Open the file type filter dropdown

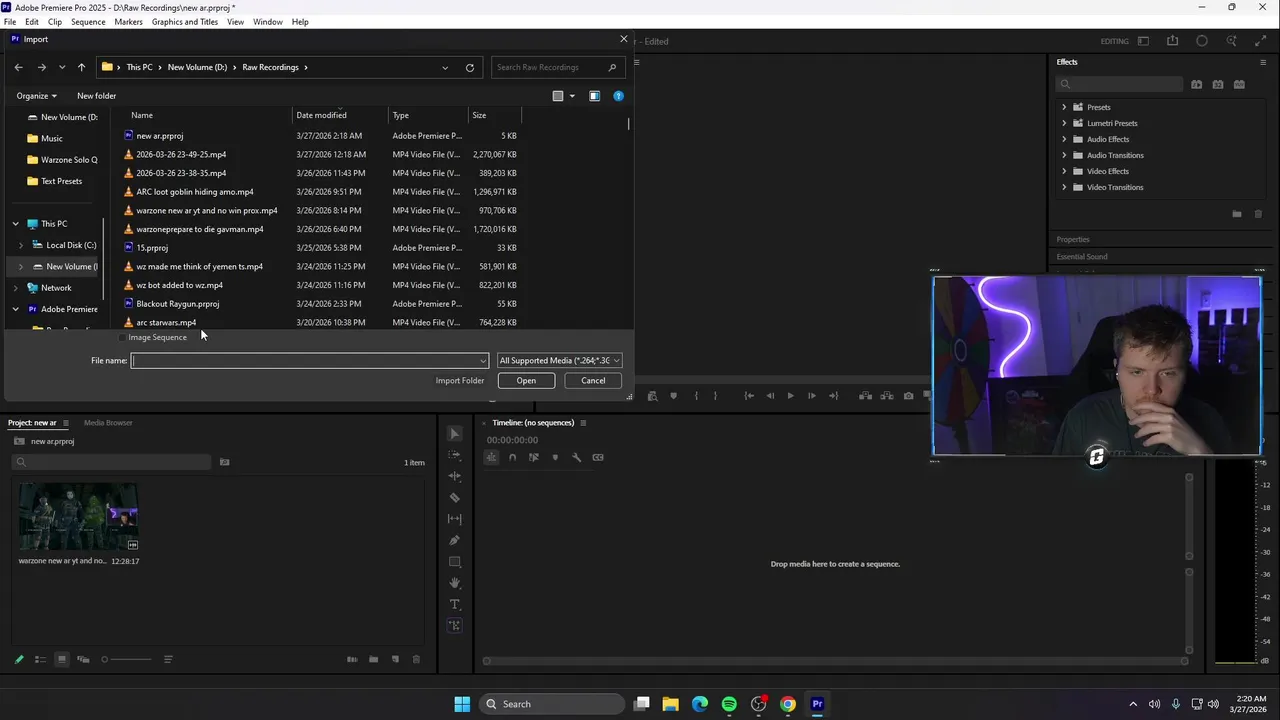[559, 361]
